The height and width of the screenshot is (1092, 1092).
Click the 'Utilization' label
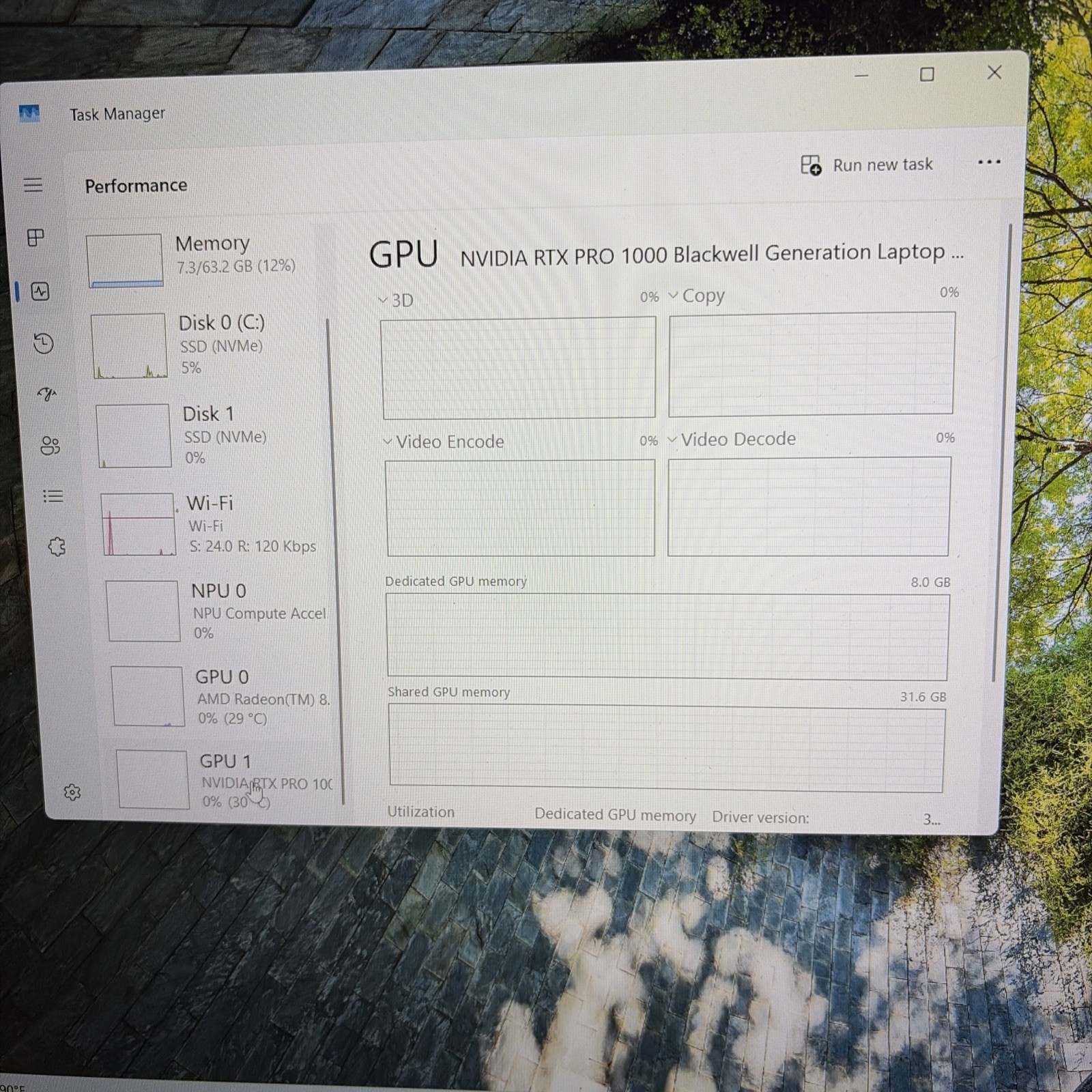tap(420, 812)
